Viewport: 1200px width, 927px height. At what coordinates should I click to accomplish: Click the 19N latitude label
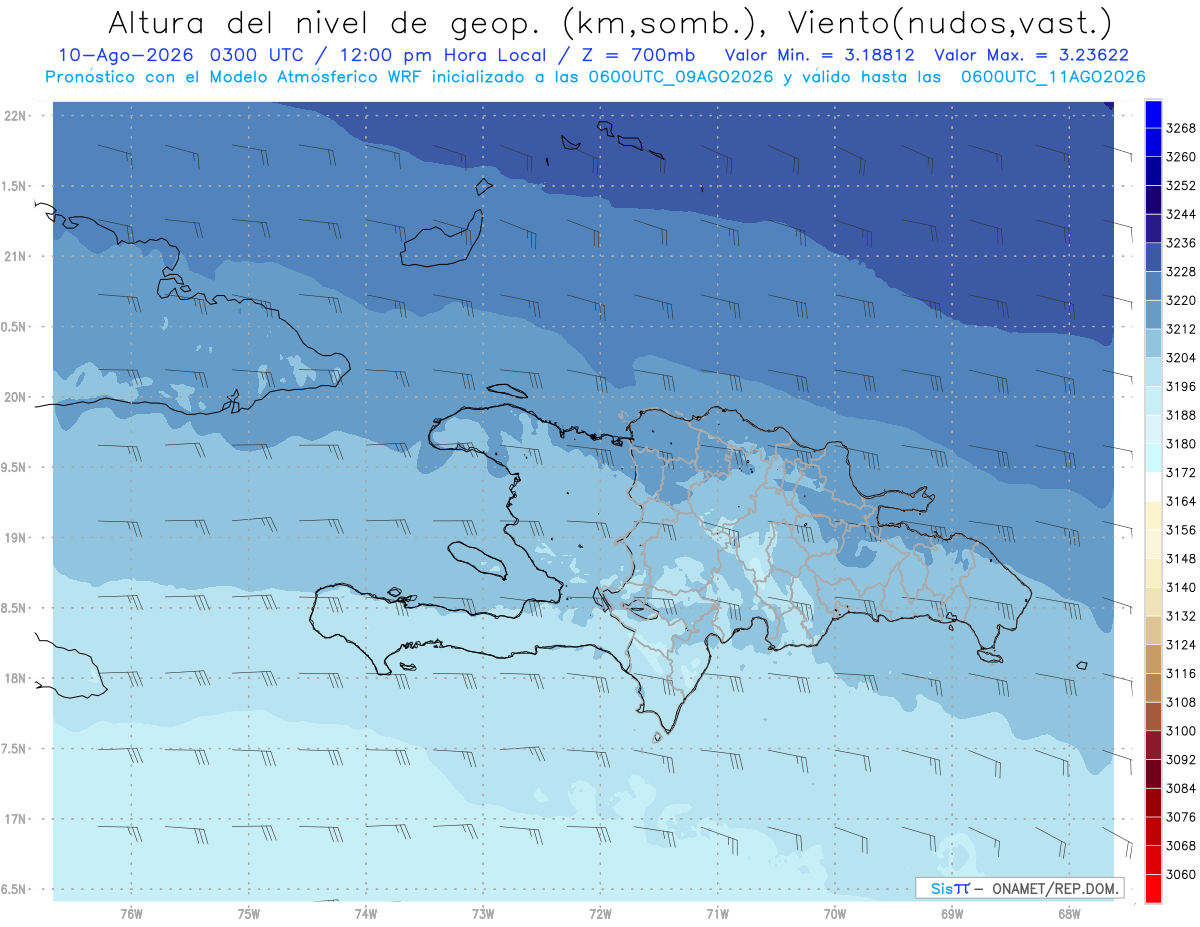point(17,538)
